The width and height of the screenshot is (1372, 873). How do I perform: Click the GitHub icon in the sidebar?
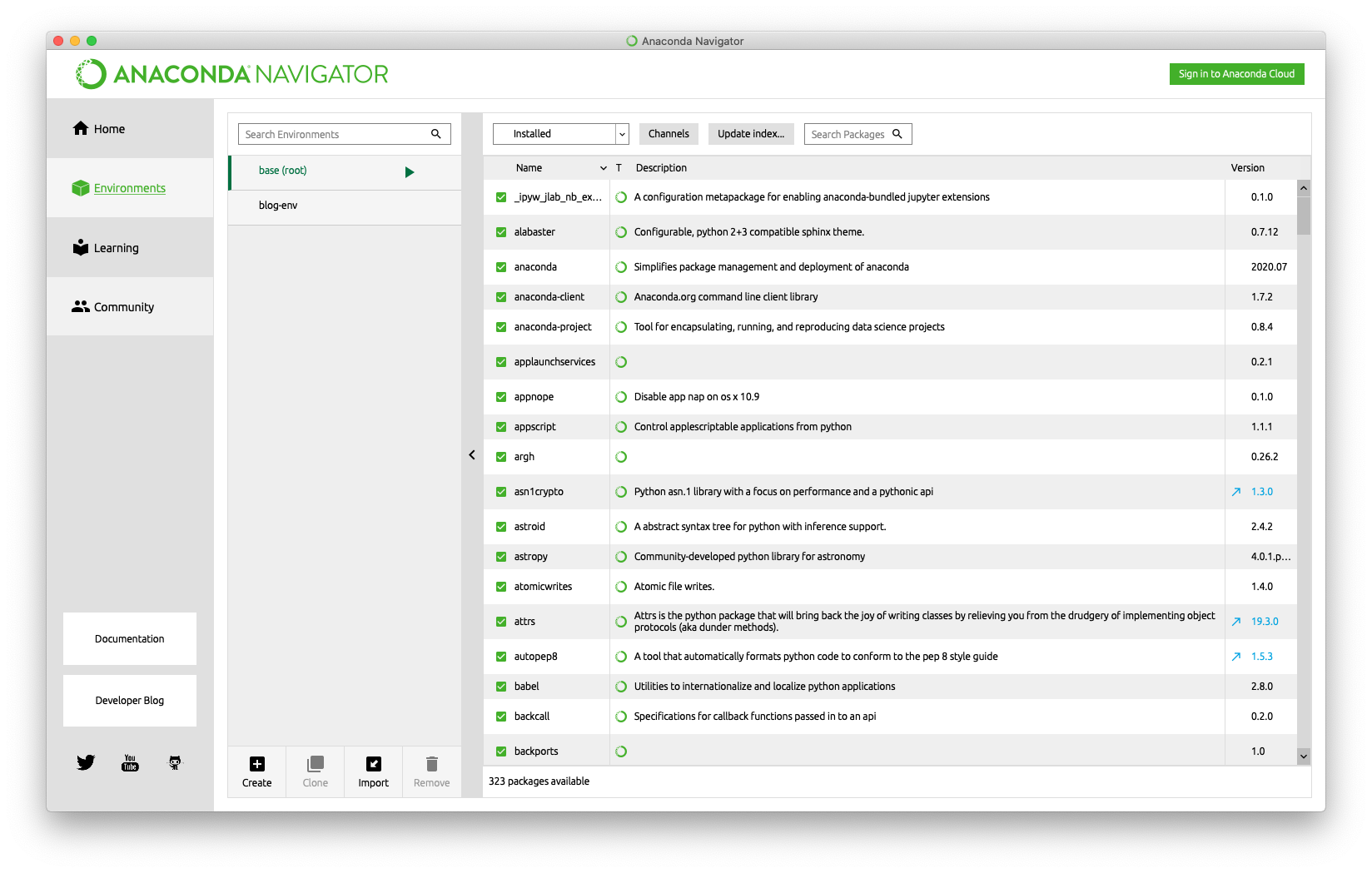[x=175, y=761]
